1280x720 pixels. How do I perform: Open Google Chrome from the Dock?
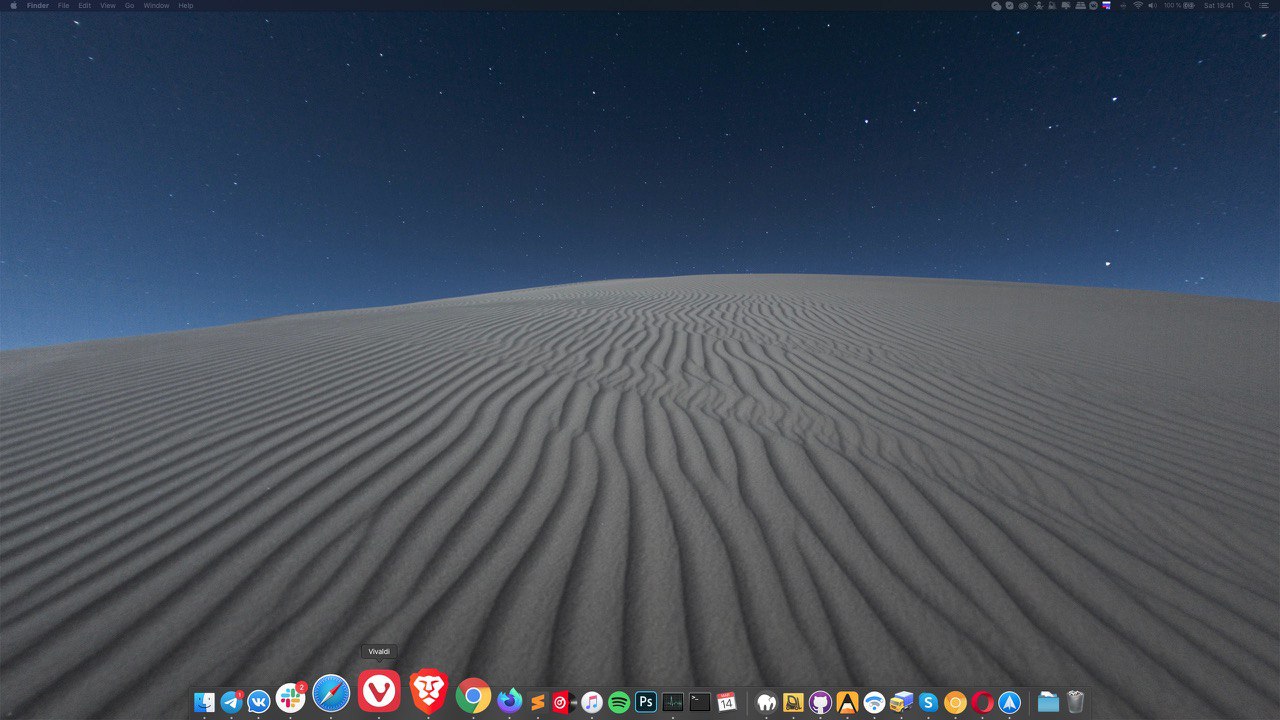coord(473,696)
